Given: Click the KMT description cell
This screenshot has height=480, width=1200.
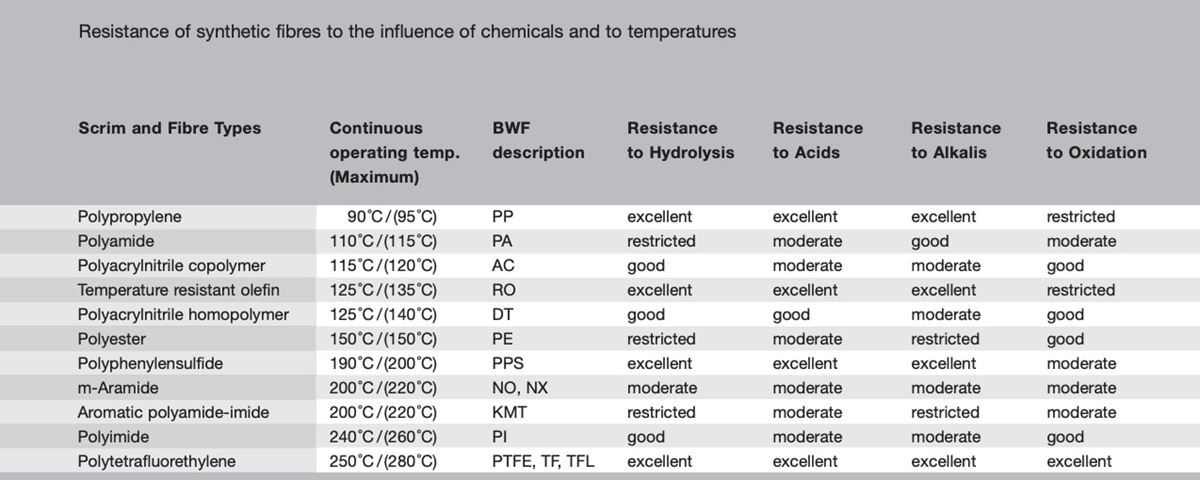Looking at the screenshot, I should [x=510, y=412].
